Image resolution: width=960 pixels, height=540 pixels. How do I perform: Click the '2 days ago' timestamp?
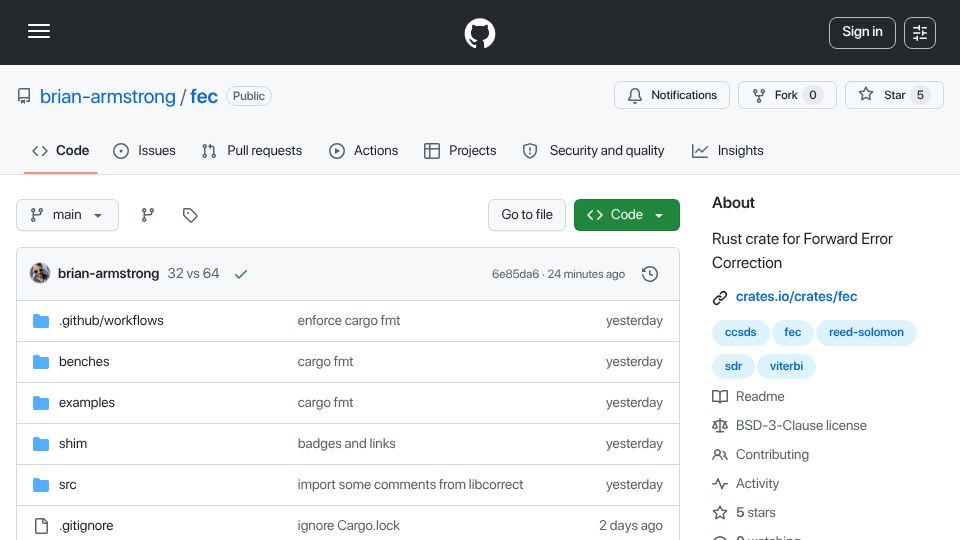click(631, 525)
